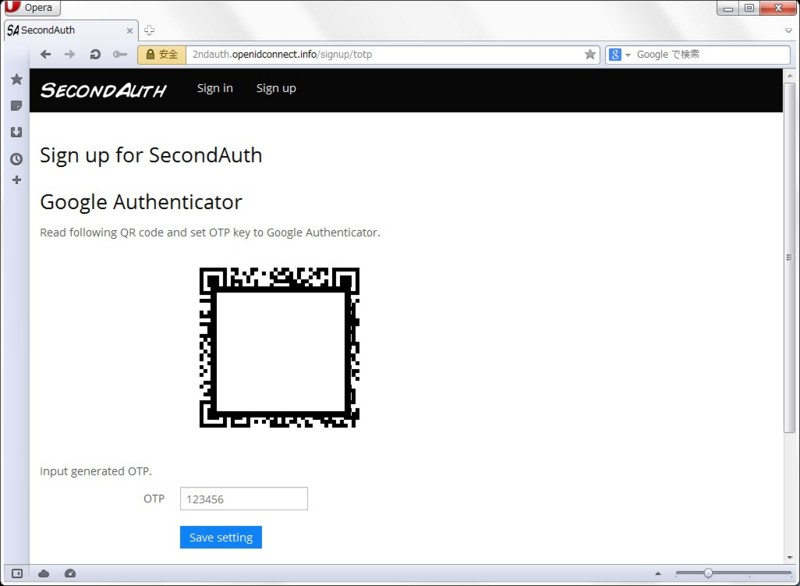Open Opera Link cloud icon
The image size is (800, 586).
click(x=44, y=574)
